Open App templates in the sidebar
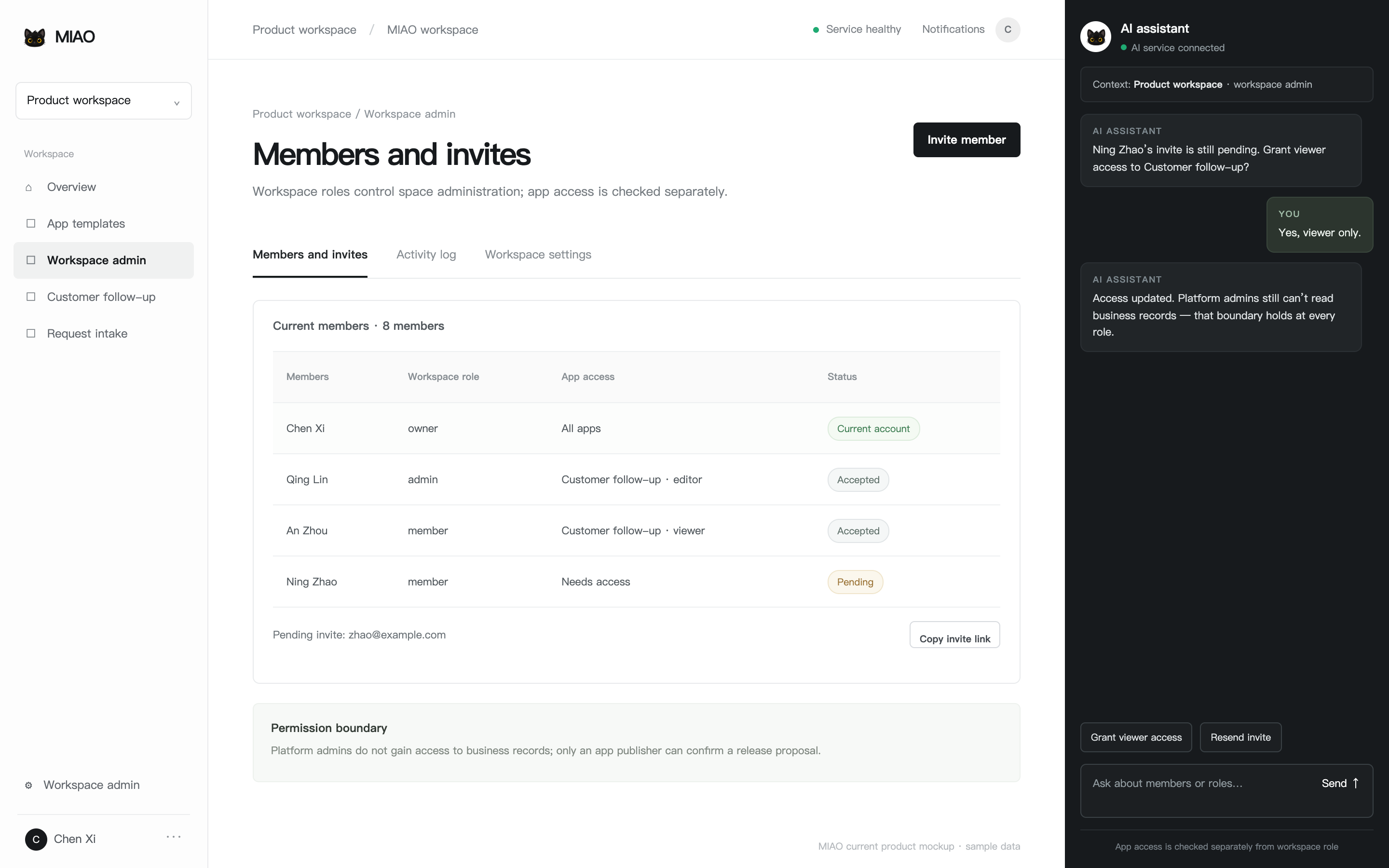Image resolution: width=1389 pixels, height=868 pixels. (x=104, y=224)
